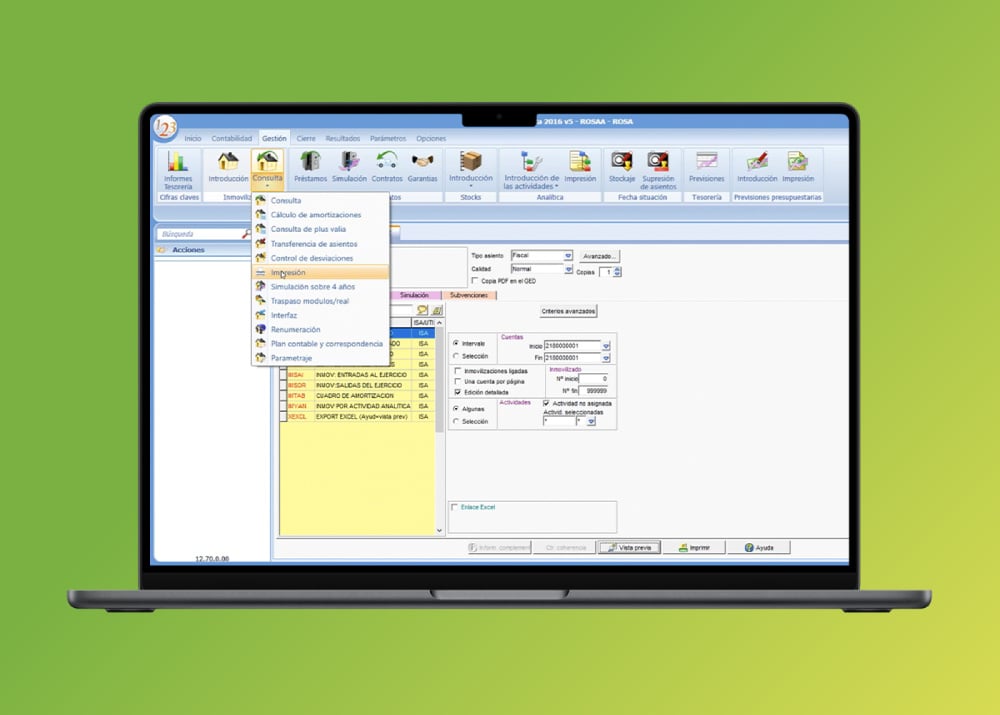Open the Previsiones icon in Tesorería

click(x=707, y=162)
